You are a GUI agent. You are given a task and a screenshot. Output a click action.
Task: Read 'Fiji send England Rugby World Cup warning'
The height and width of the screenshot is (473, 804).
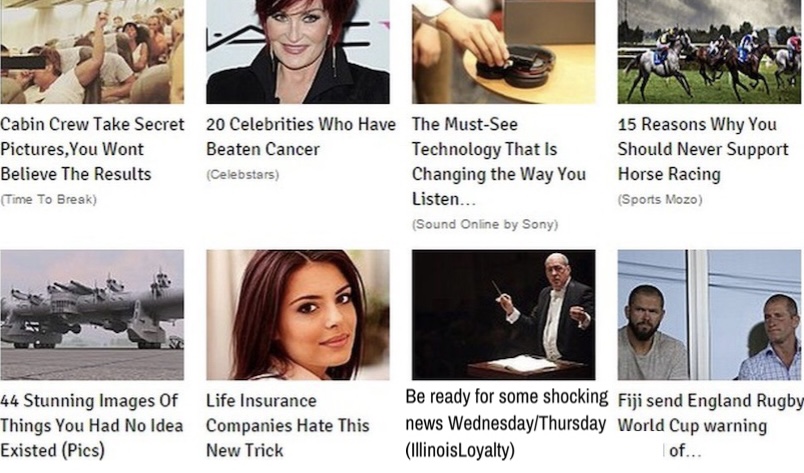coord(711,425)
